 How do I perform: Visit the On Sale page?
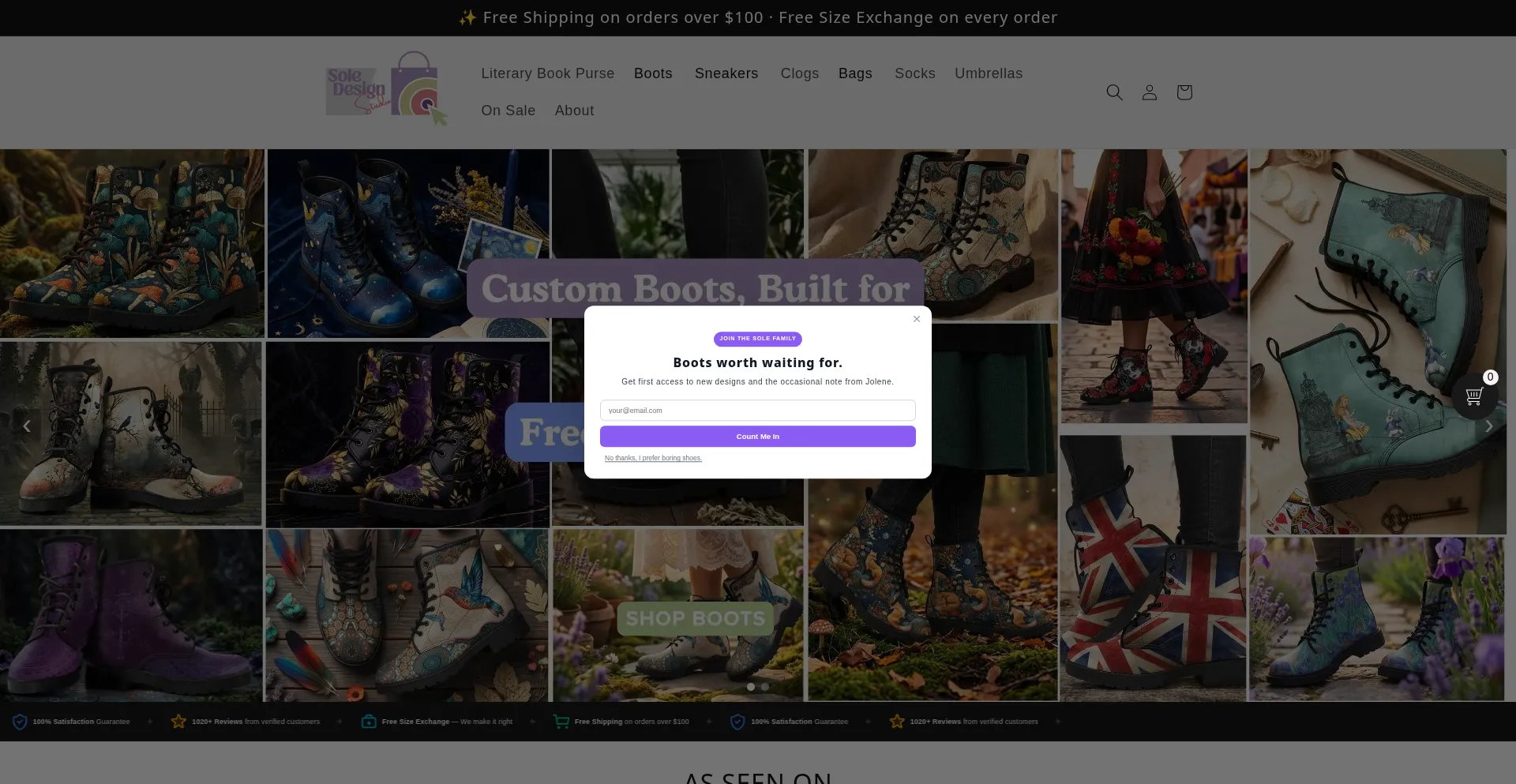tap(508, 111)
